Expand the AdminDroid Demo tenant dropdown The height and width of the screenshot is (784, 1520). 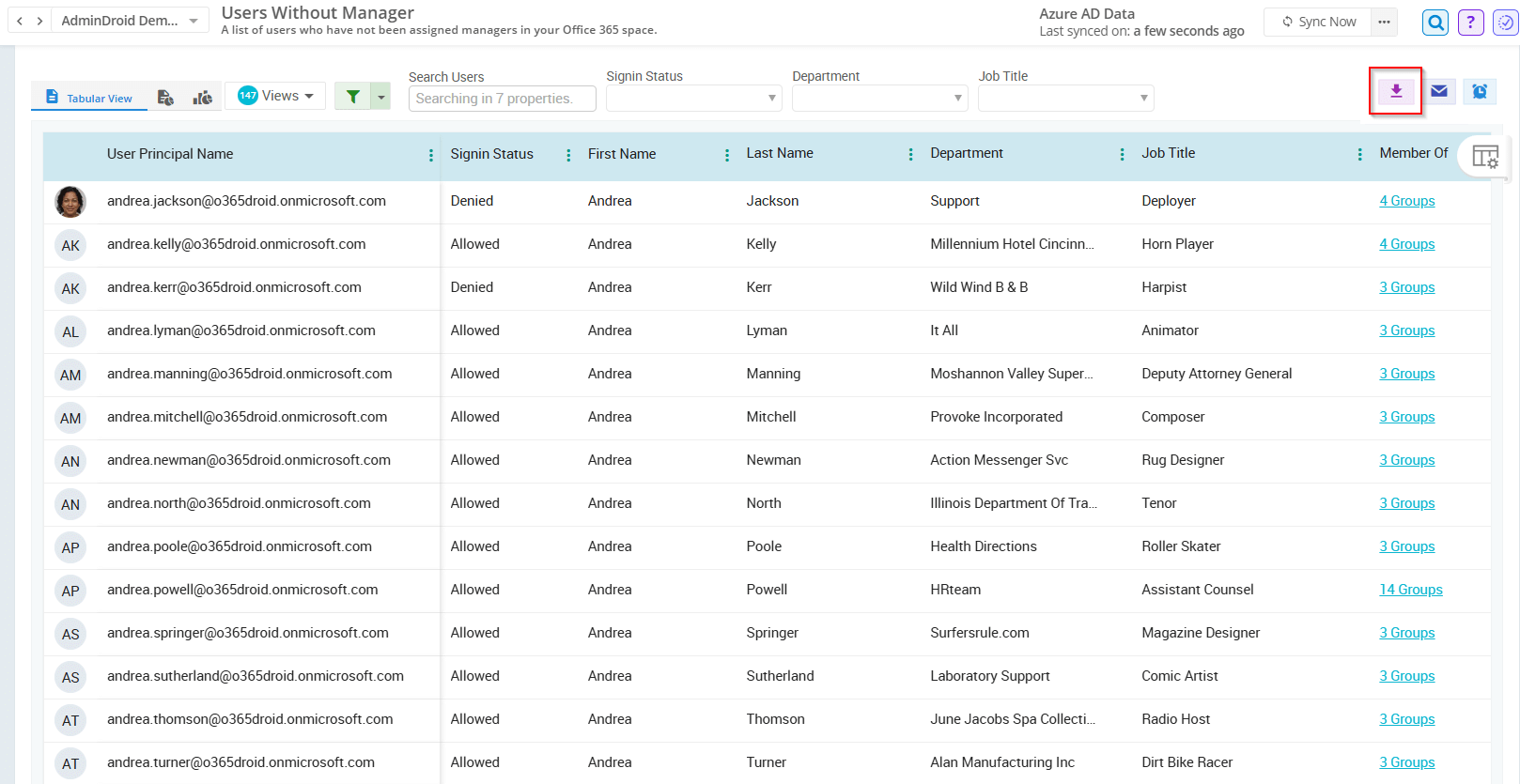point(130,21)
